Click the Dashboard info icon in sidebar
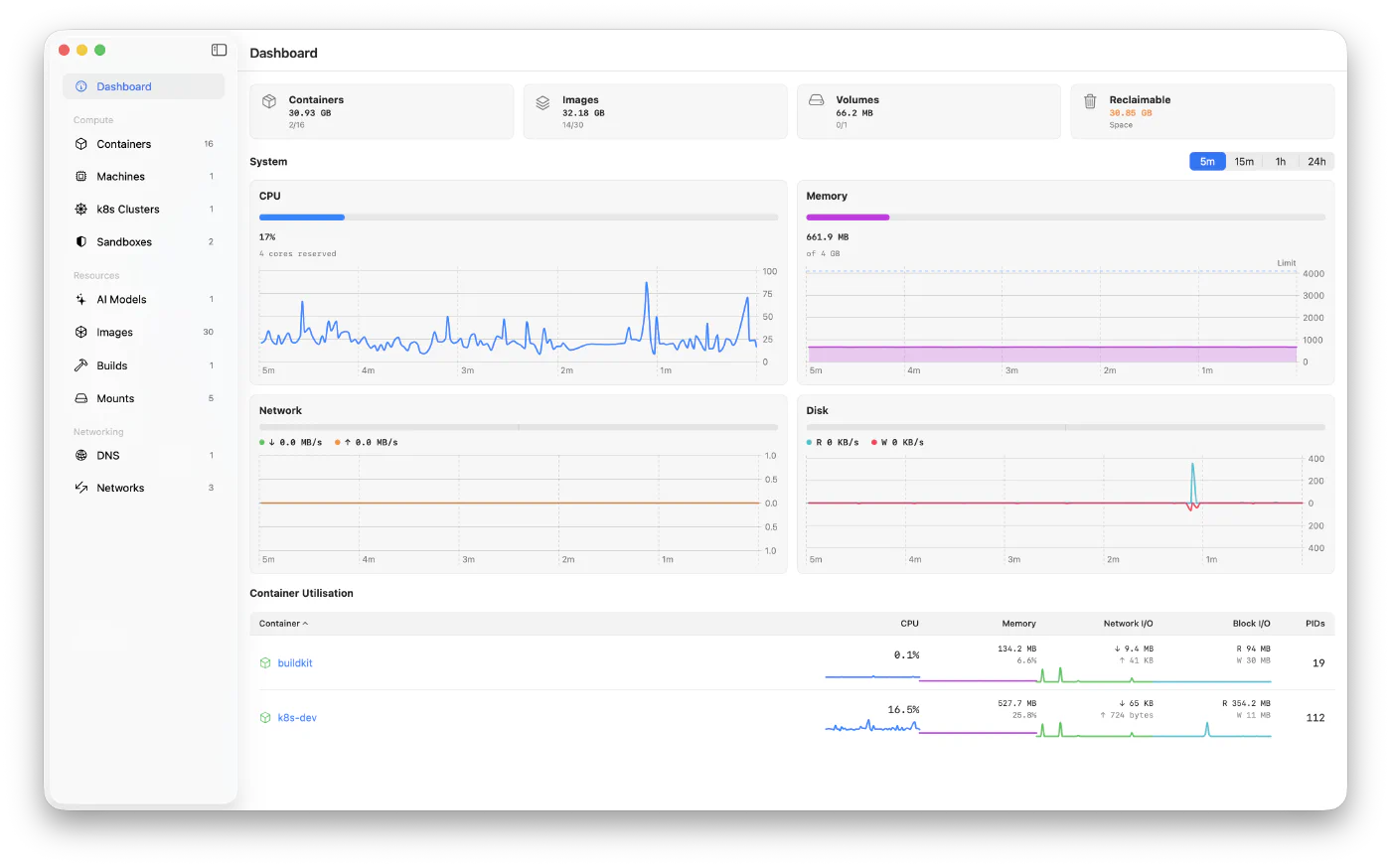The height and width of the screenshot is (868, 1391). pyautogui.click(x=81, y=86)
